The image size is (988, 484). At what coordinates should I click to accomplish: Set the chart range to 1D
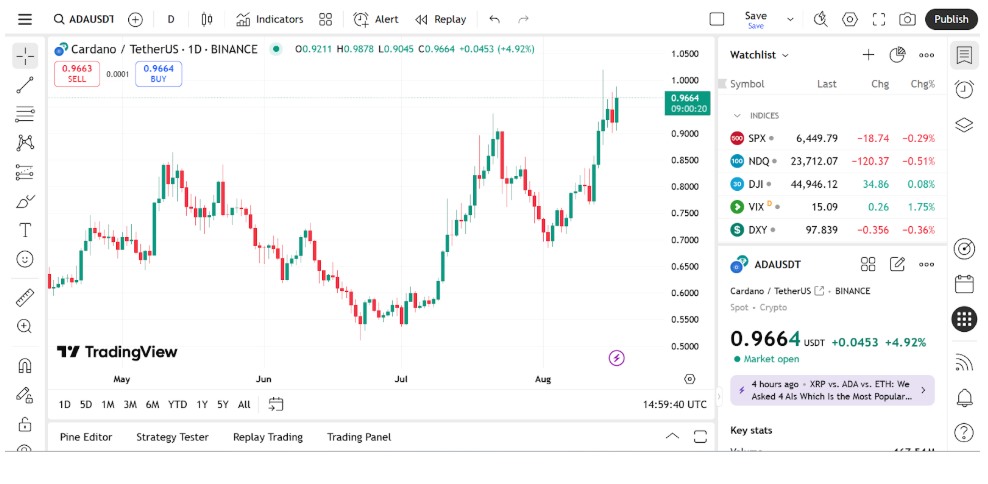(x=64, y=405)
